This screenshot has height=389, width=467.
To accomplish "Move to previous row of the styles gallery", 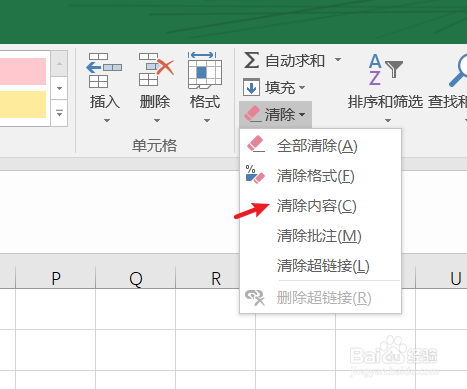I will (59, 64).
